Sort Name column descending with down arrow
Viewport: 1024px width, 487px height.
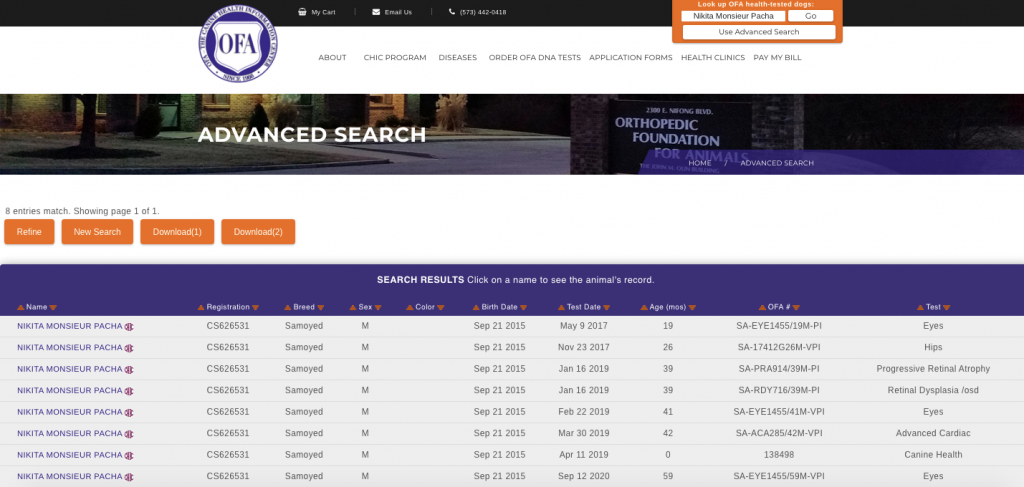tap(53, 307)
